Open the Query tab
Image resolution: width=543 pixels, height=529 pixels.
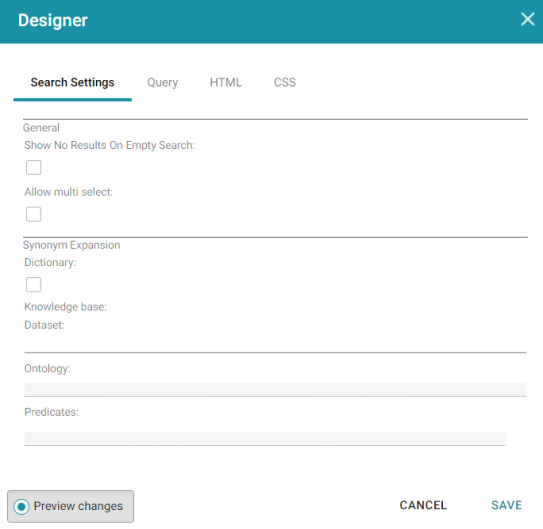pos(162,82)
